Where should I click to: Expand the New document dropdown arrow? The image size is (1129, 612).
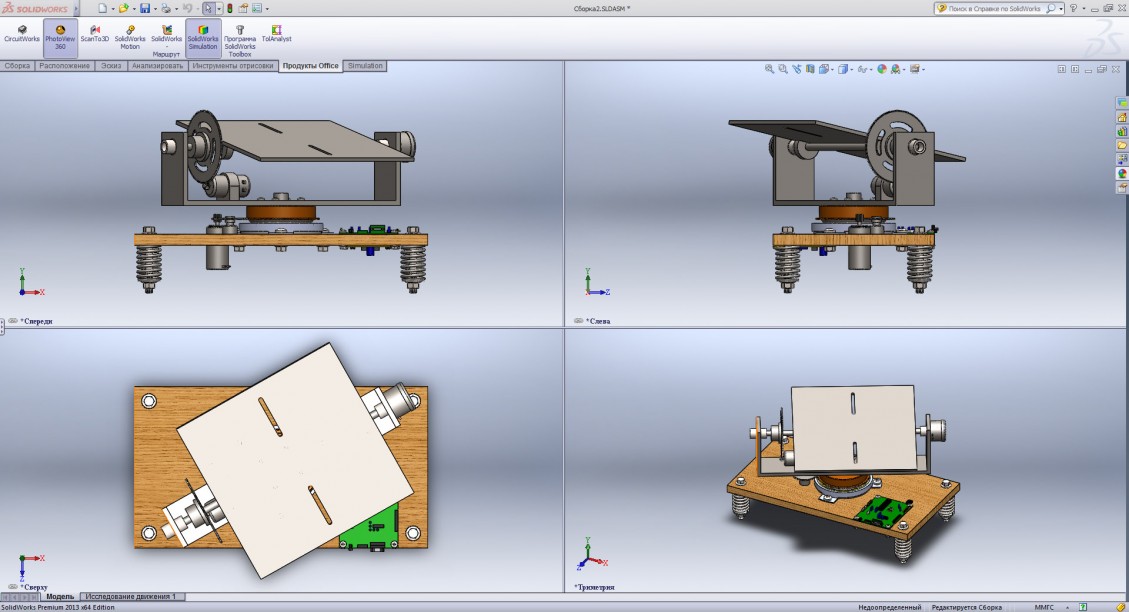coord(112,8)
